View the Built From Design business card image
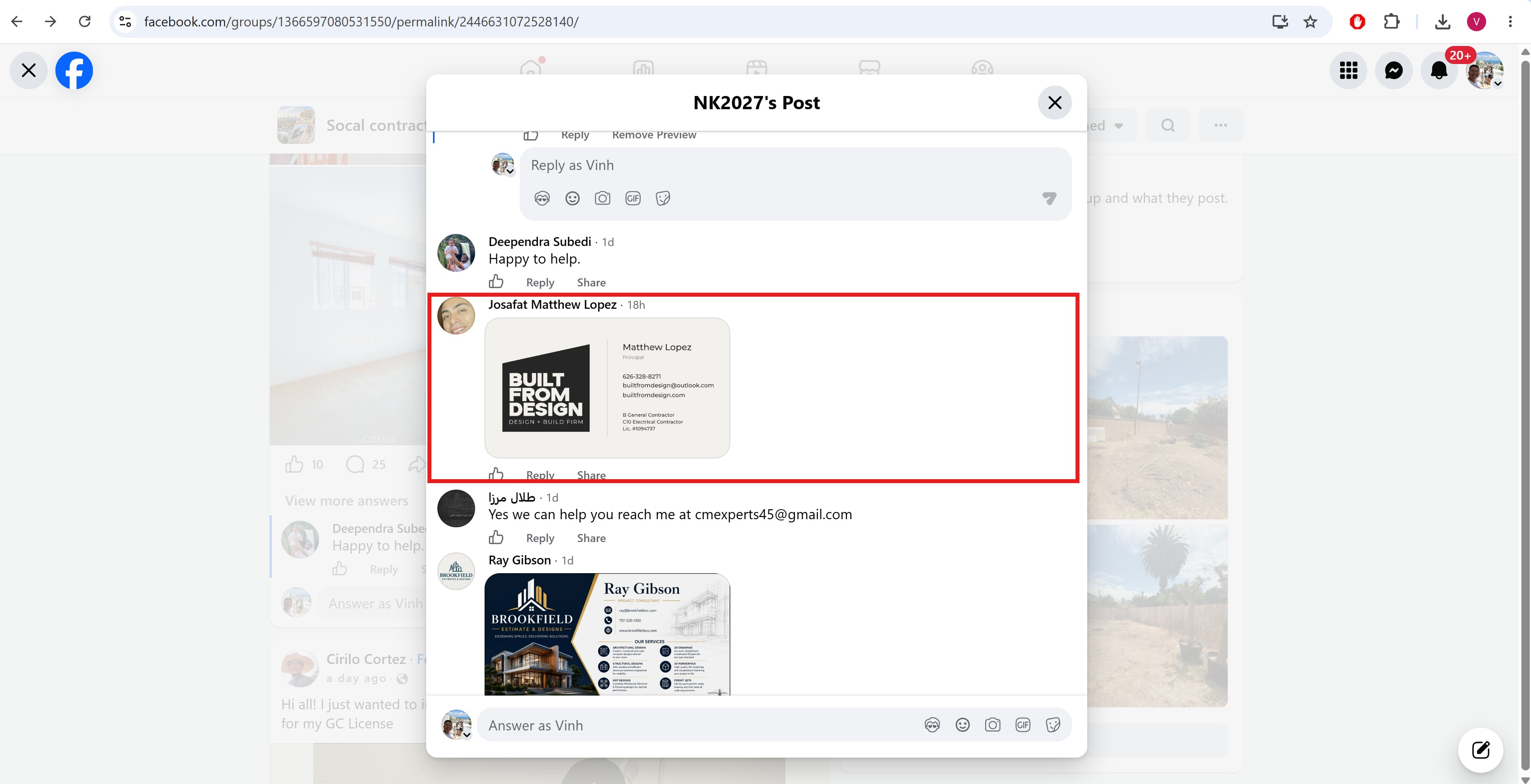 click(607, 388)
